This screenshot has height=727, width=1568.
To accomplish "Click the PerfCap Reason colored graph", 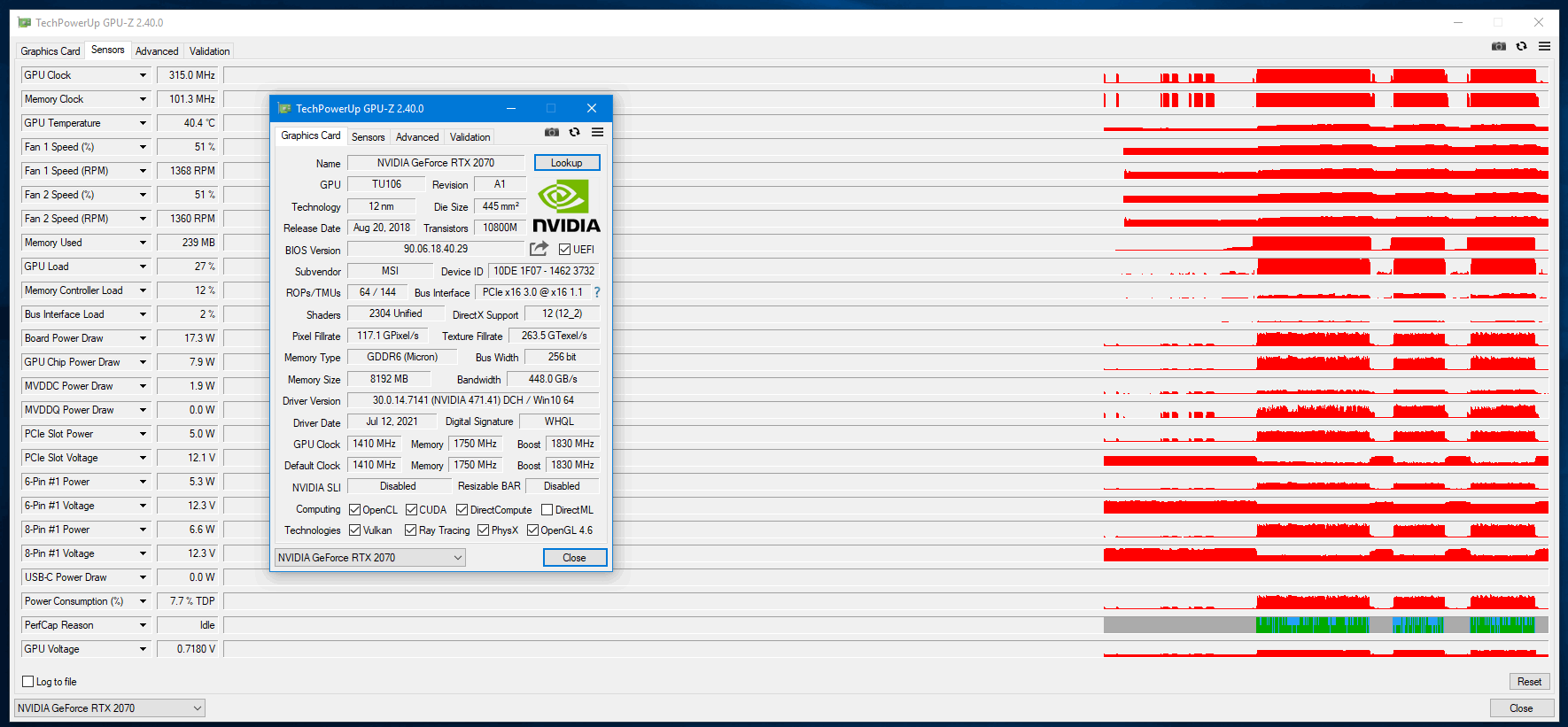I will coord(886,625).
